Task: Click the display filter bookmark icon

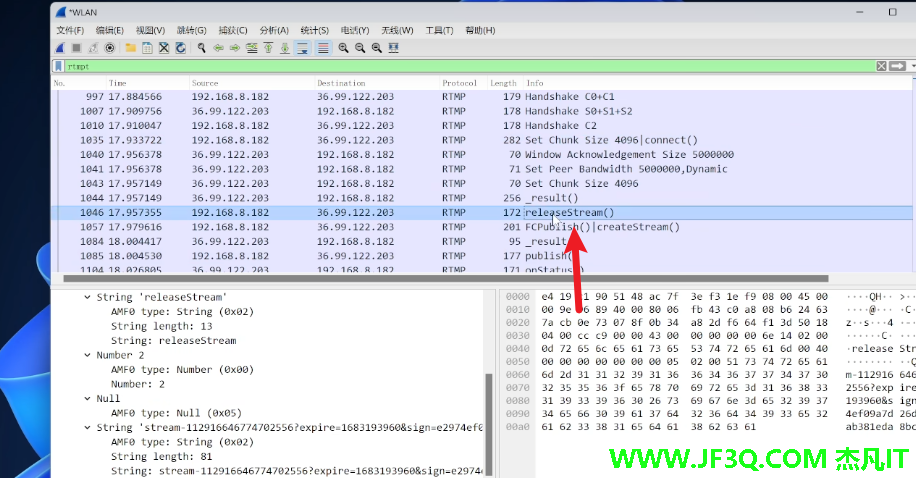Action: point(59,66)
